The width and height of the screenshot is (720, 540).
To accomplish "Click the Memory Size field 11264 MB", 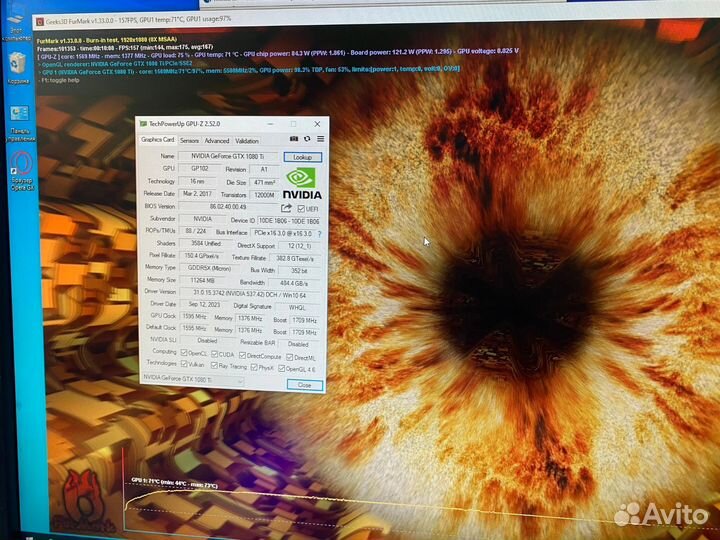I will (x=202, y=280).
